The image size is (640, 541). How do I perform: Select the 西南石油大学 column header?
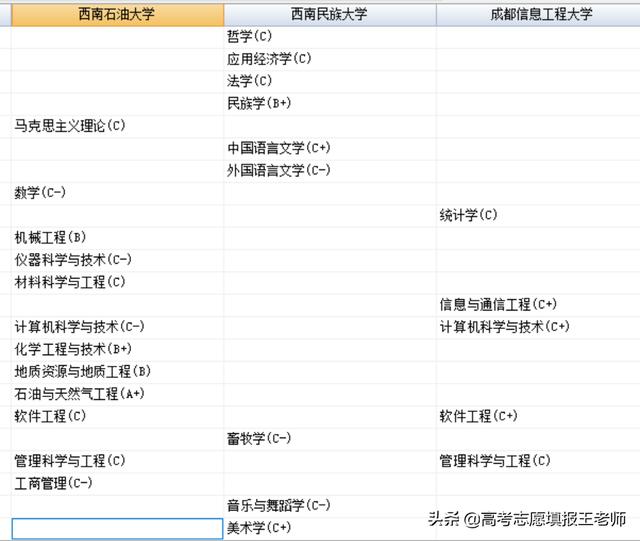(118, 15)
